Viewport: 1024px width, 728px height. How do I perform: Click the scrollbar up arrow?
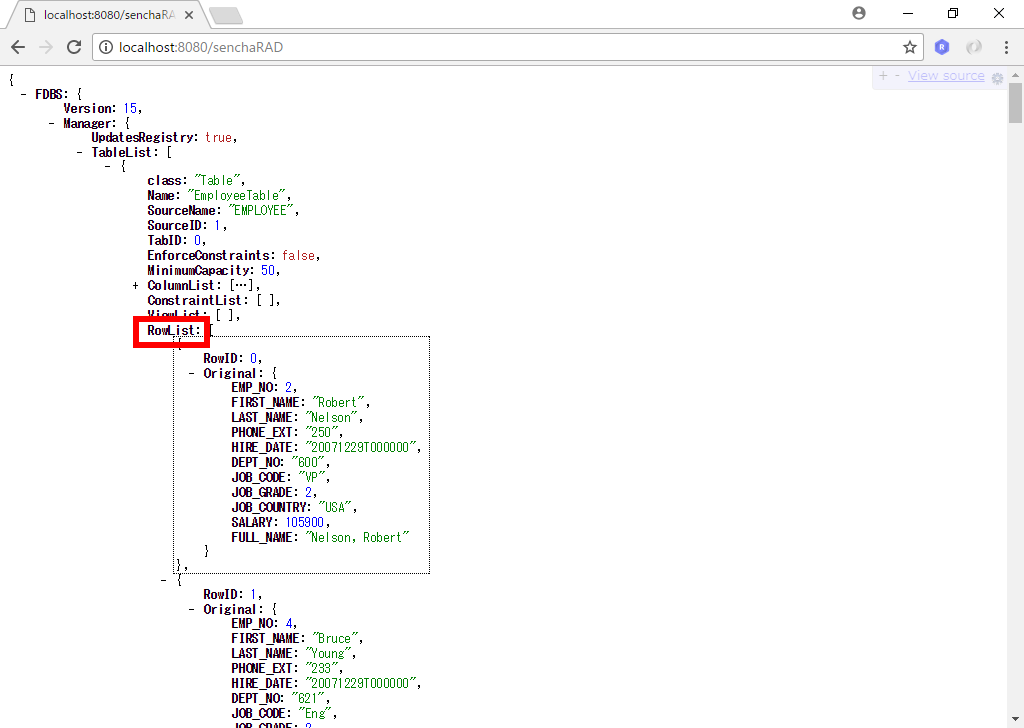point(1015,74)
